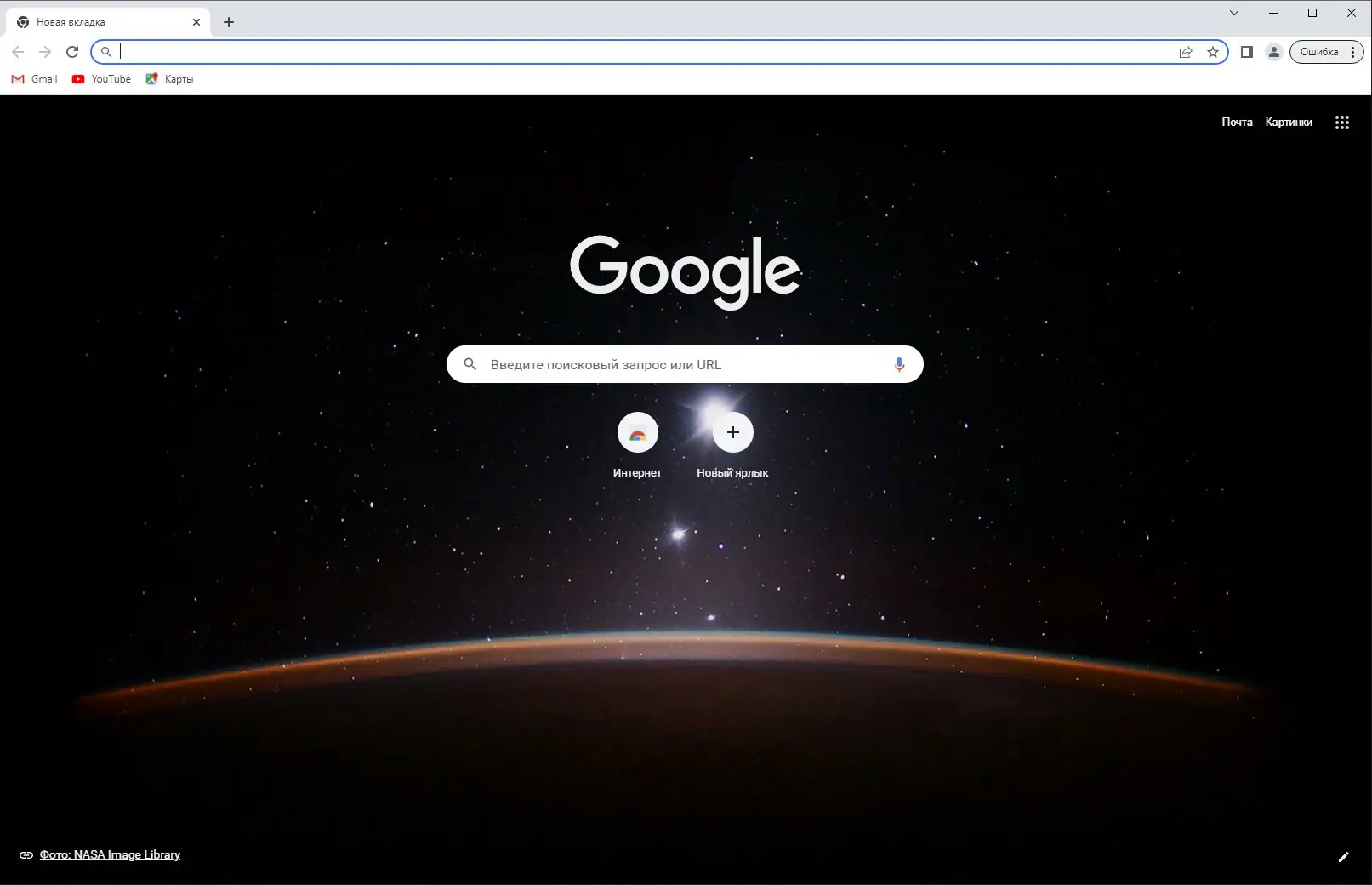Image resolution: width=1372 pixels, height=885 pixels.
Task: Open the Chrome profile avatar
Action: click(x=1274, y=52)
